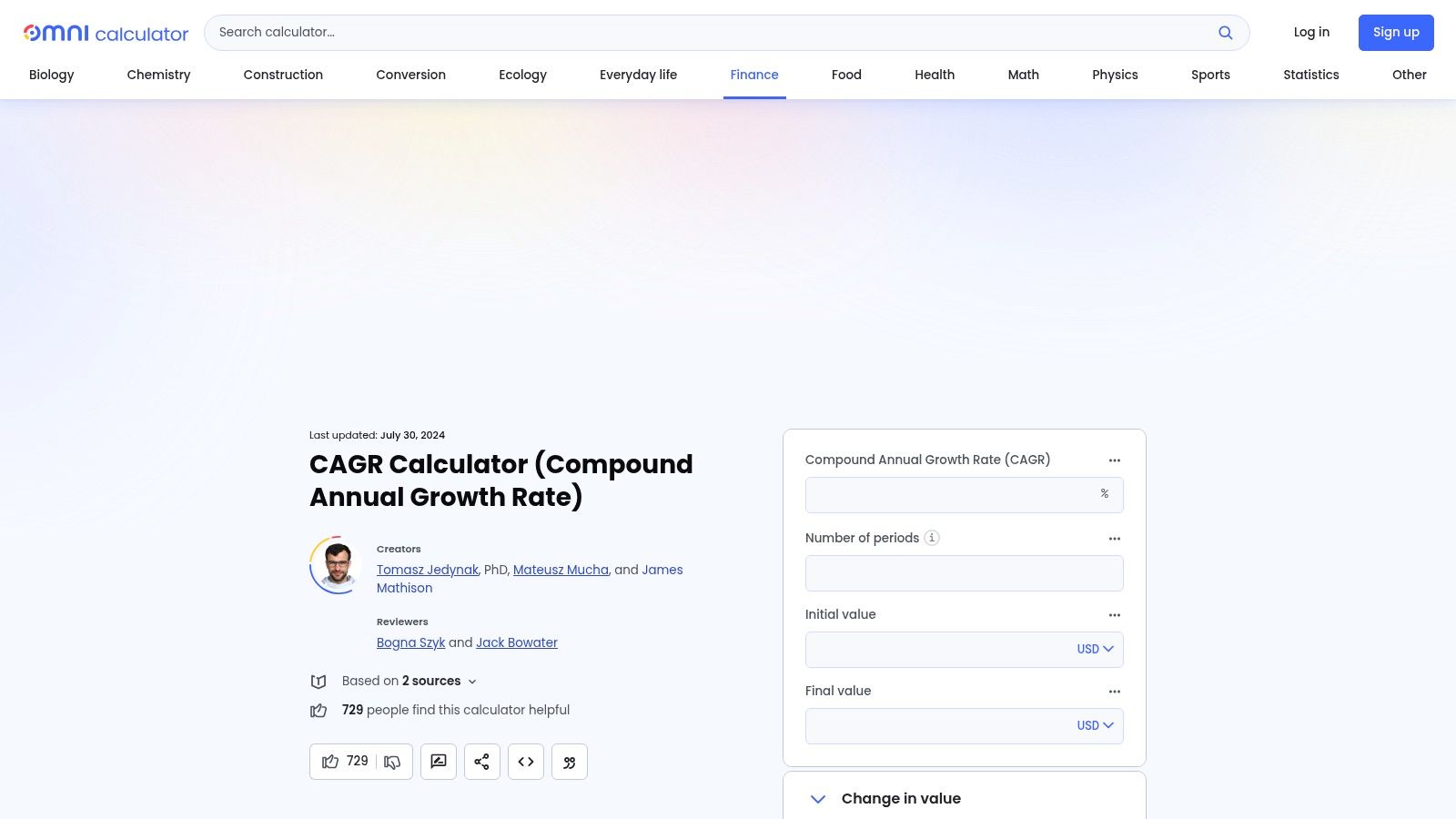Open the Statistics category menu
Screen dimensions: 1456x819
(1311, 75)
